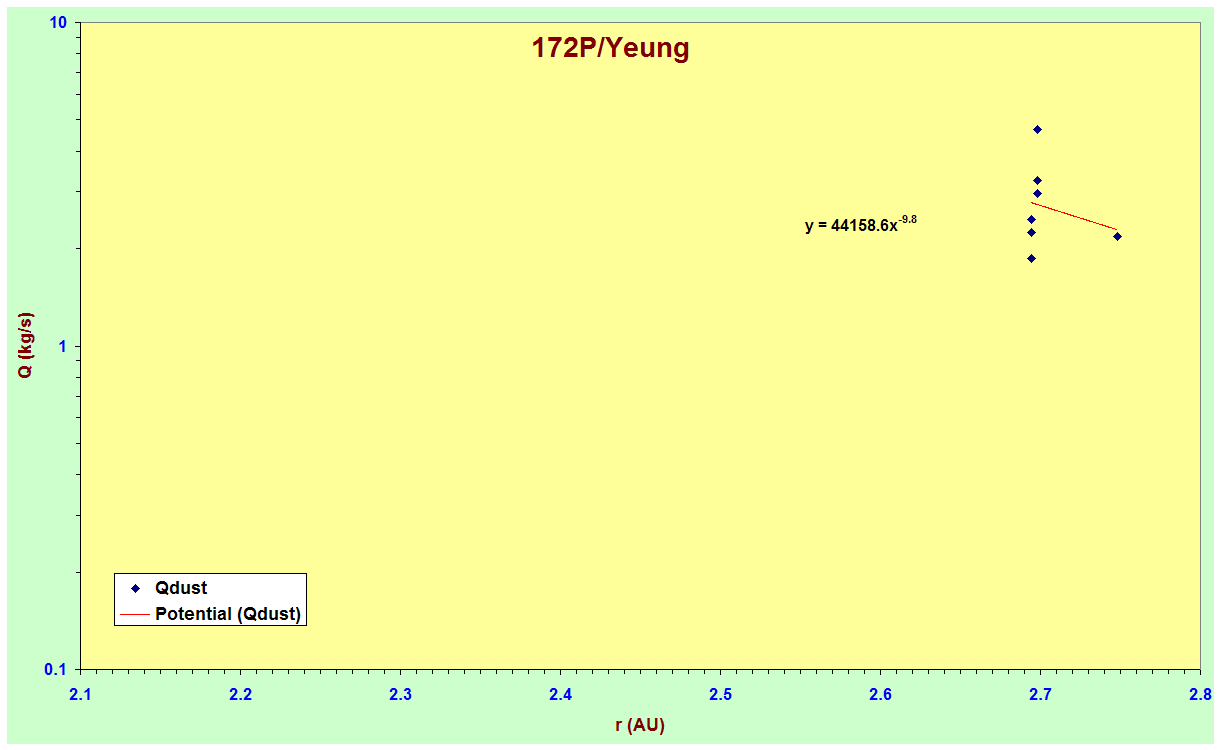Click the blue diamond marker in legend
Screen dimensions: 1221x750
pos(135,588)
